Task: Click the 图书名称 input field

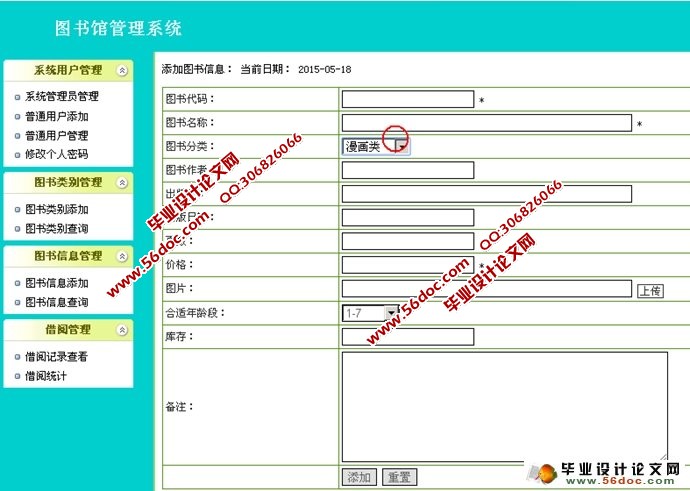Action: [487, 123]
